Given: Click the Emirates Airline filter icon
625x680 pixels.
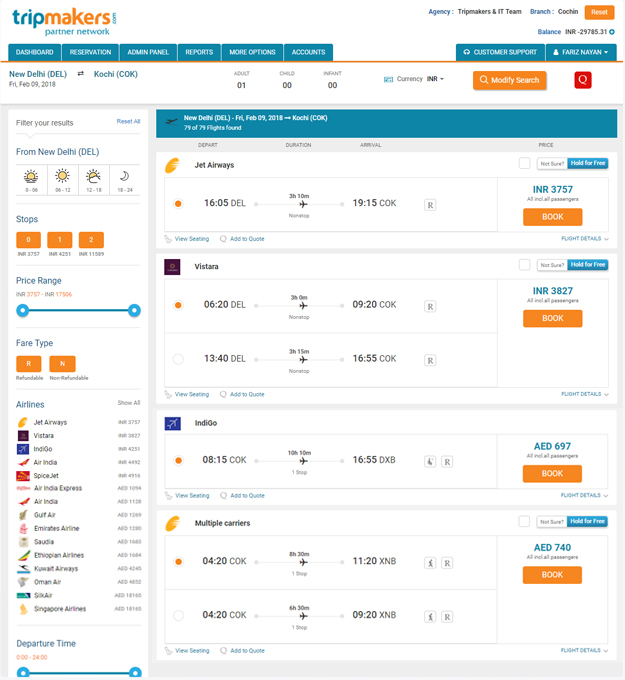Looking at the screenshot, I should [x=23, y=529].
